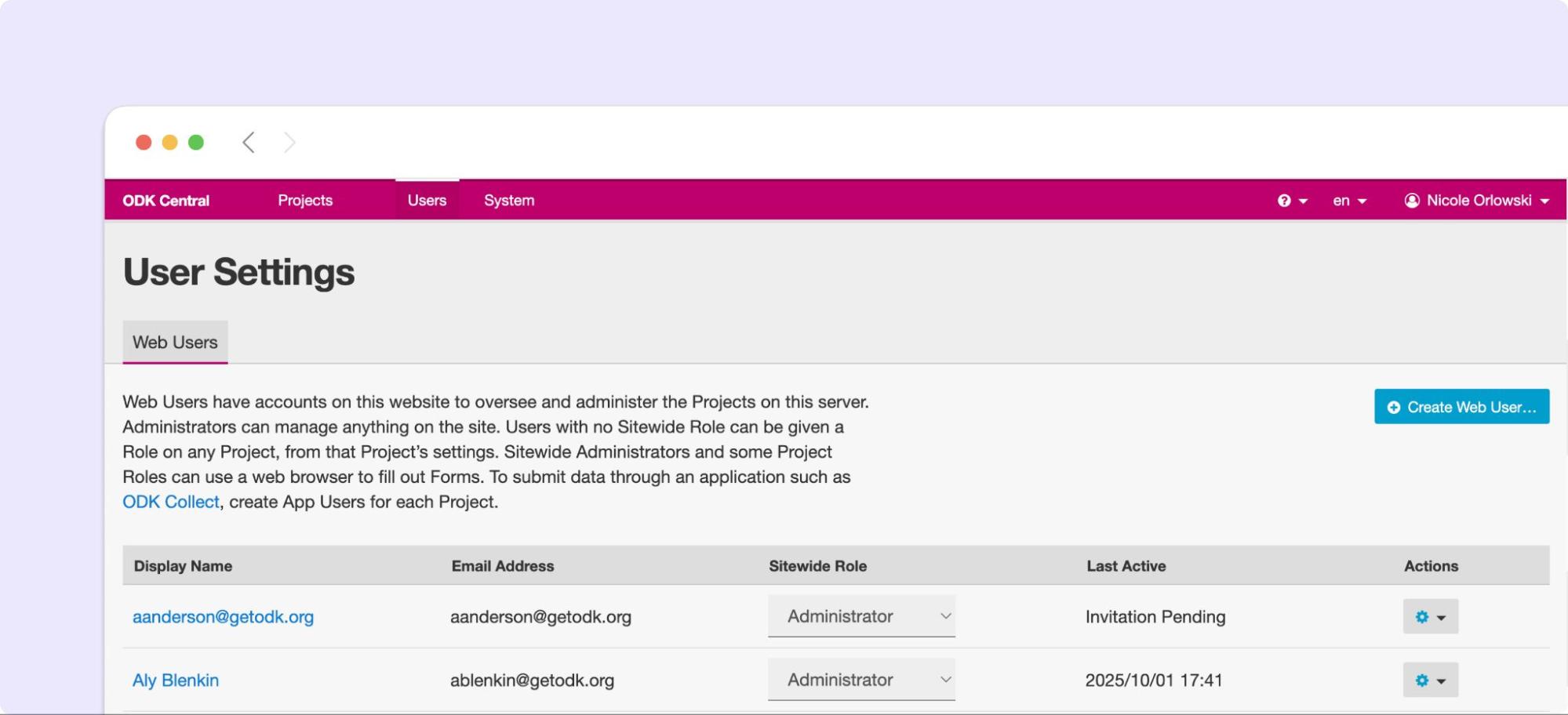Screen dimensions: 1568x715
Task: Open the en language selector
Action: 1347,201
